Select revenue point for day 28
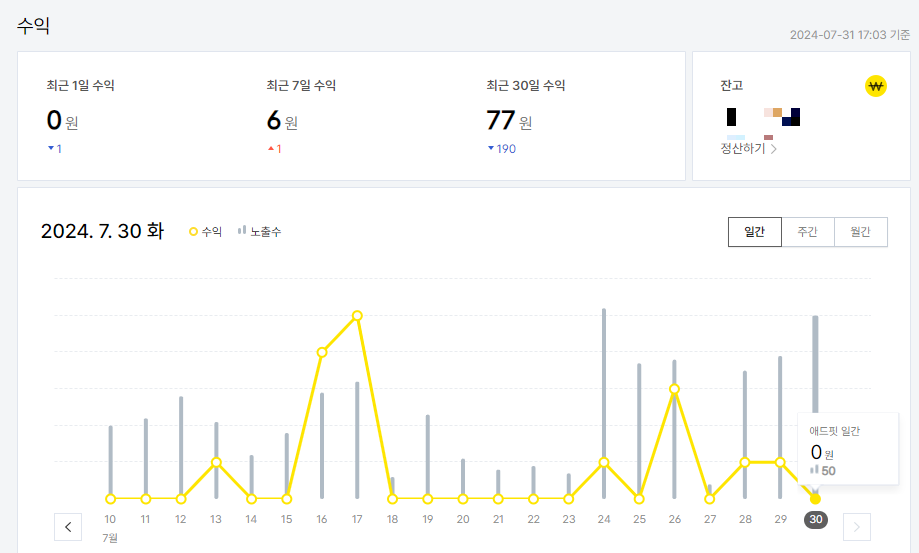The width and height of the screenshot is (919, 553). coord(744,462)
